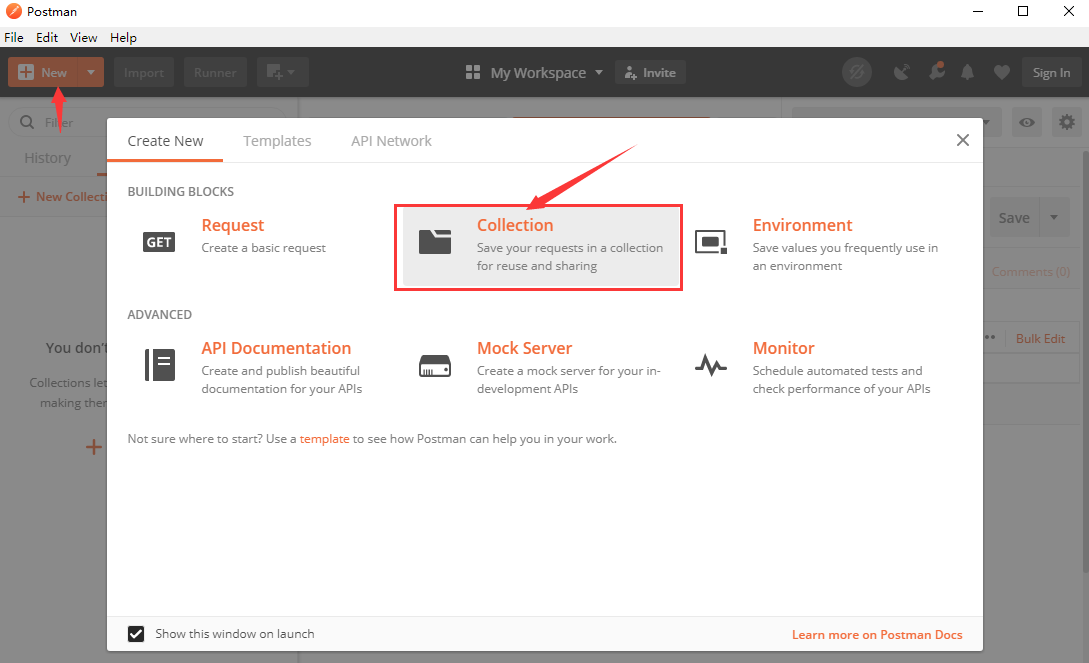Screen dimensions: 1089x663
Task: Click the heart icon in header
Action: point(1001,72)
